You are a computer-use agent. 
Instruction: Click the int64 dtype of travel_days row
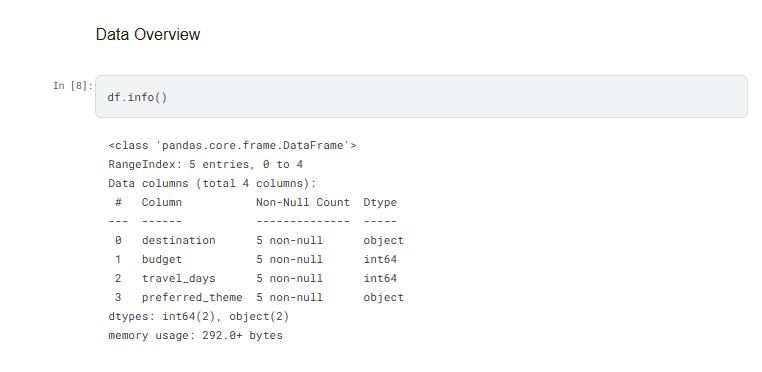[x=380, y=278]
